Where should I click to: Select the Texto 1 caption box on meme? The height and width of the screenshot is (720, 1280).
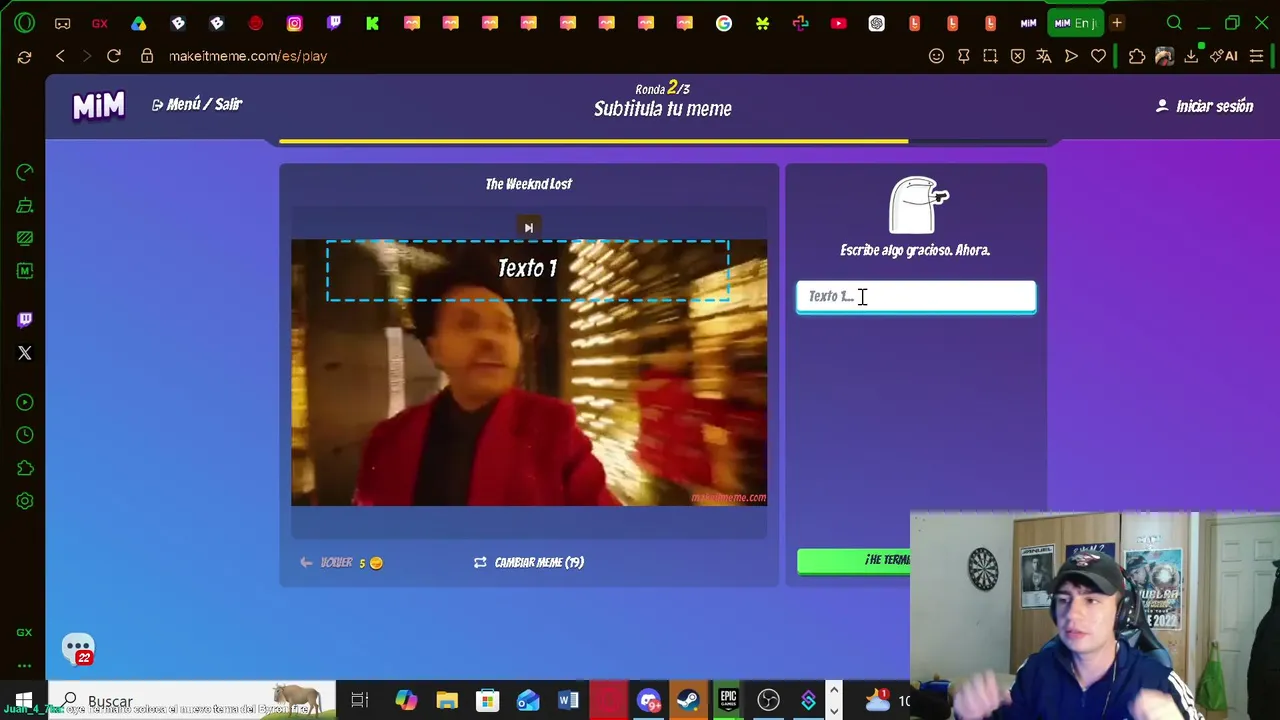tap(528, 270)
